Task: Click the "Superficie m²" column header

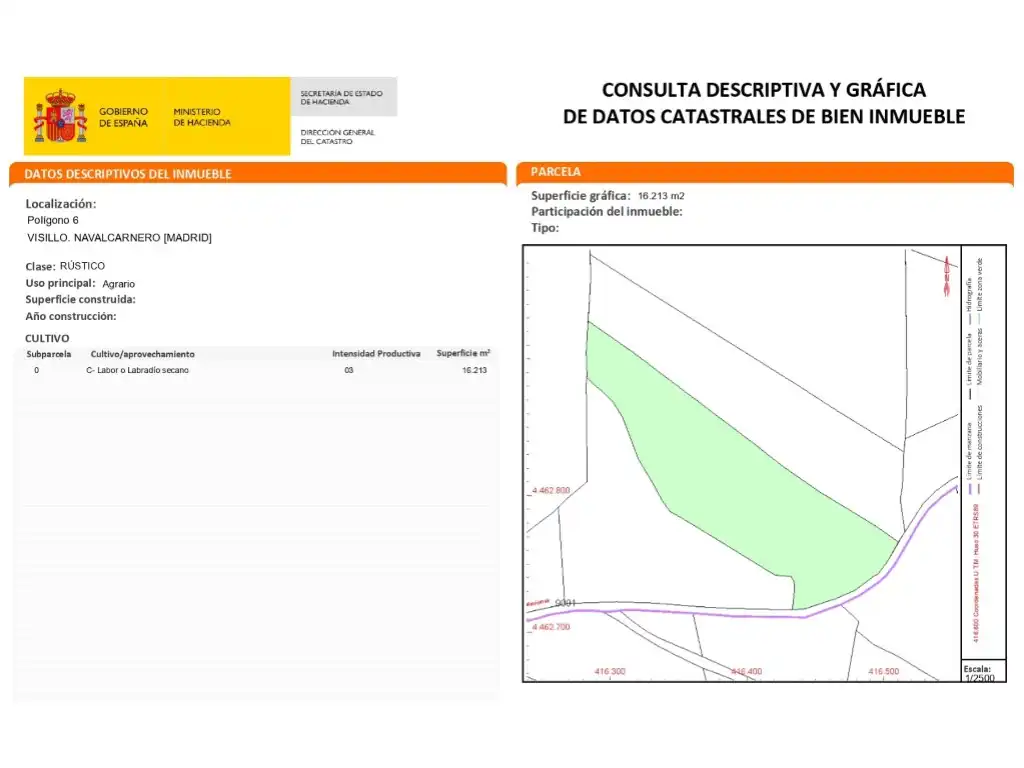Action: [x=463, y=353]
